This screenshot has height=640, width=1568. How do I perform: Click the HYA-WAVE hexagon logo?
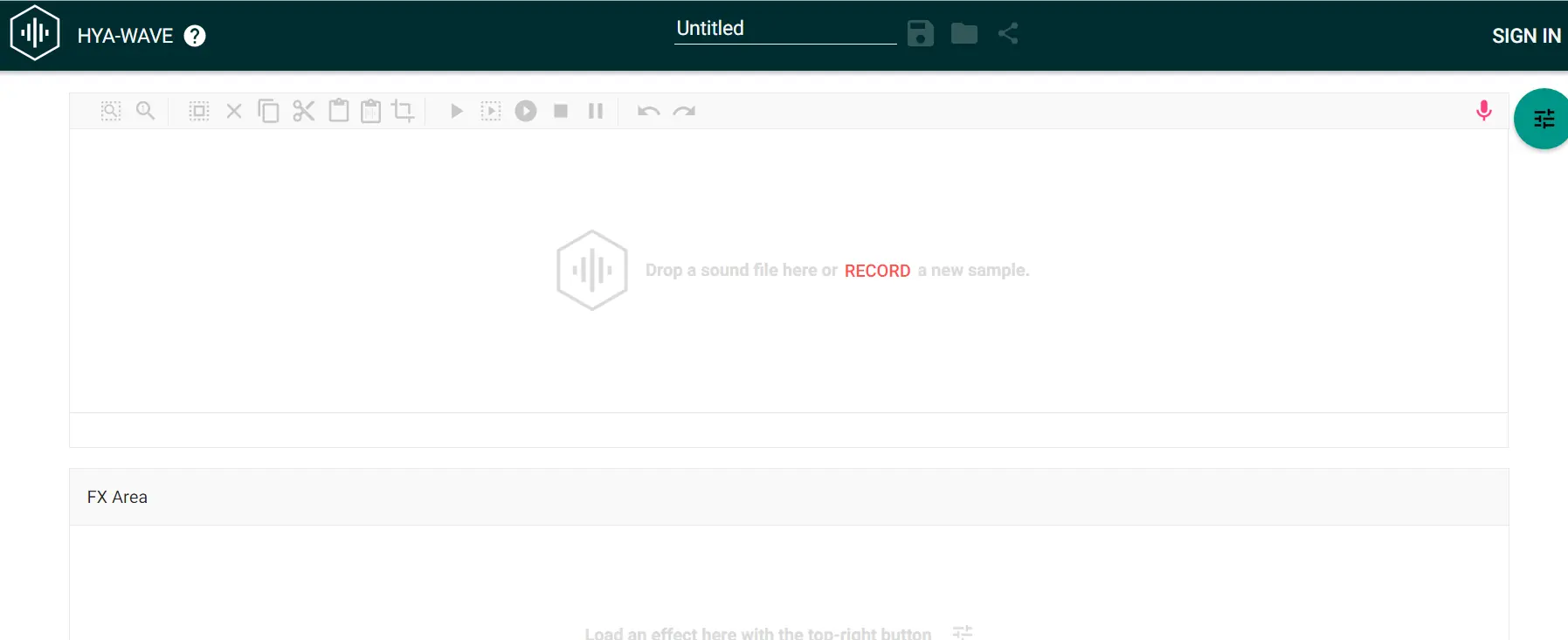pos(35,33)
